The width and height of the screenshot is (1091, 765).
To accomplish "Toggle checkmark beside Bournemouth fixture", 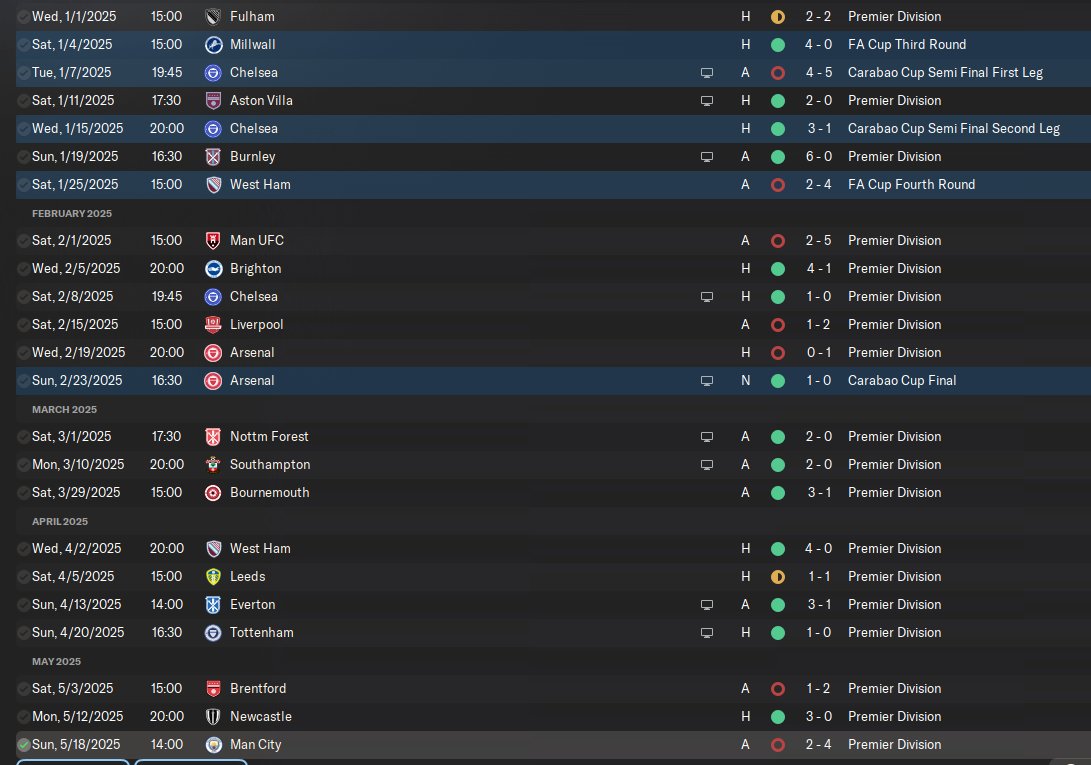I will coord(23,493).
